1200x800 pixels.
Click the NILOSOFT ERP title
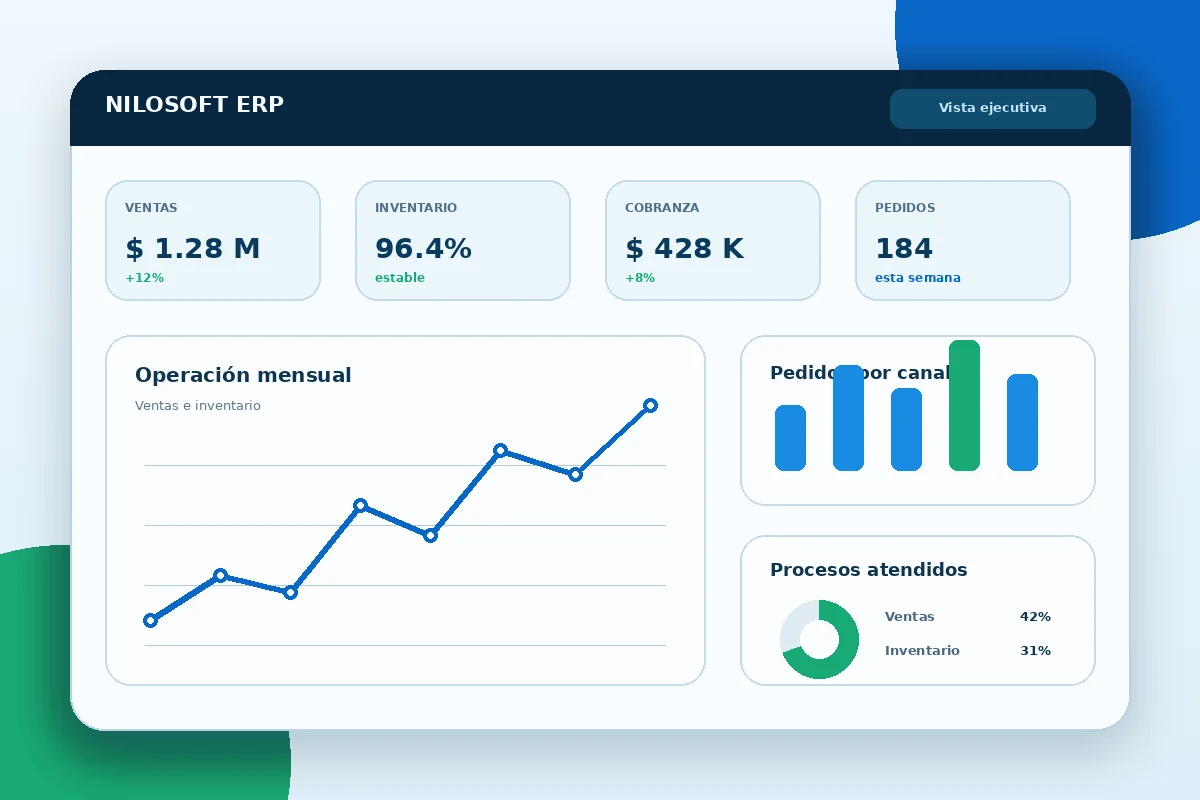[194, 104]
